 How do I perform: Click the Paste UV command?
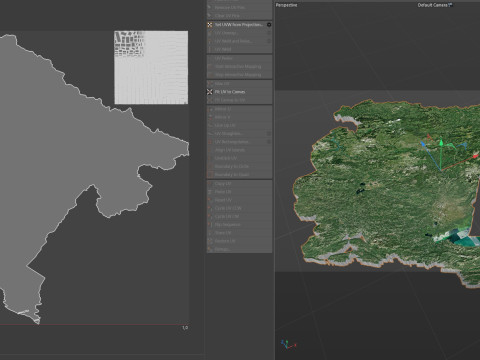click(239, 192)
